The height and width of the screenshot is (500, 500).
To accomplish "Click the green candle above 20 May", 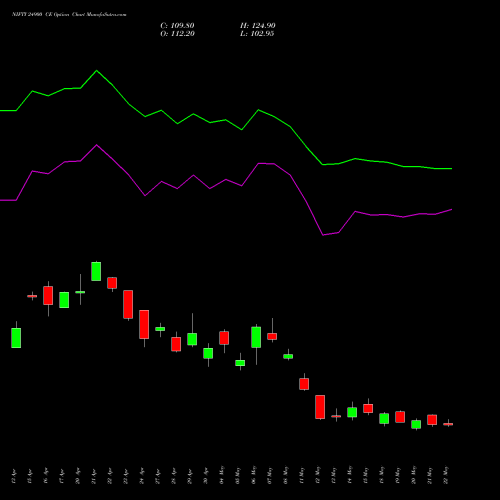I will 416,424.
